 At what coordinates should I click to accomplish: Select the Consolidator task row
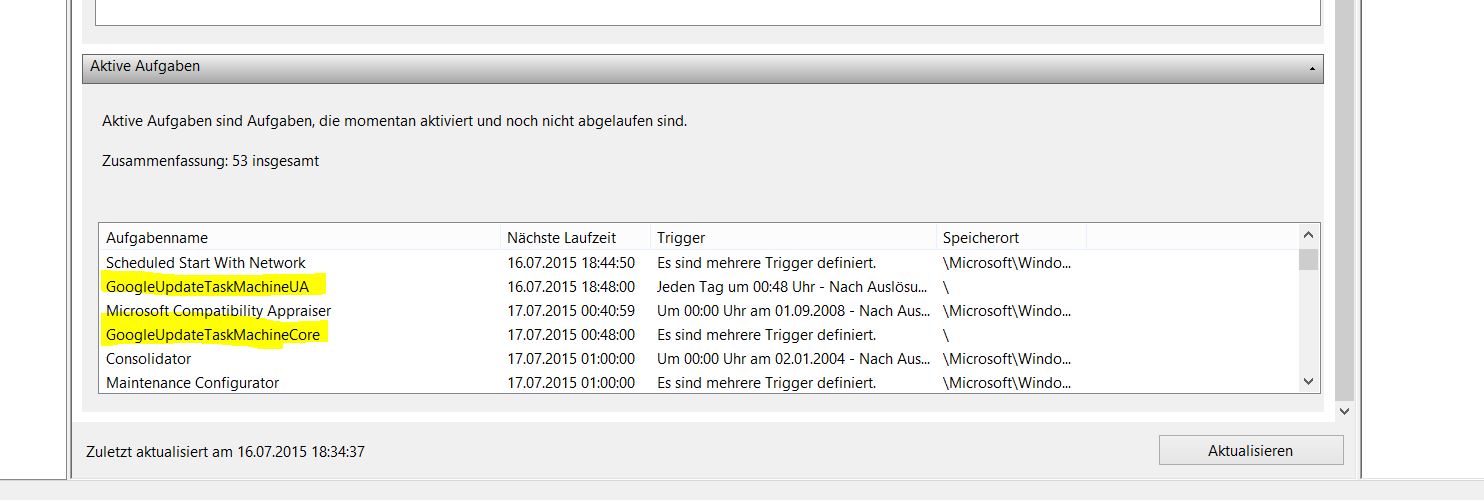tap(149, 359)
